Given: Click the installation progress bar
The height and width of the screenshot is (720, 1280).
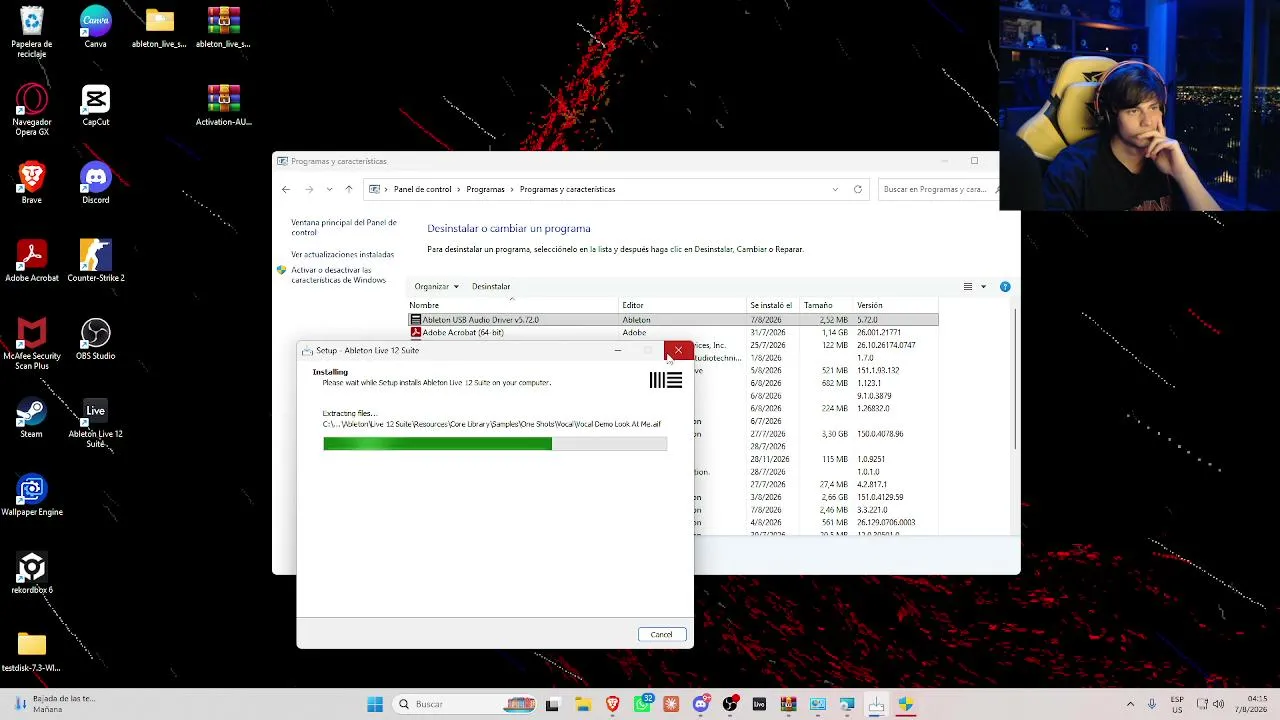Looking at the screenshot, I should click(x=495, y=444).
